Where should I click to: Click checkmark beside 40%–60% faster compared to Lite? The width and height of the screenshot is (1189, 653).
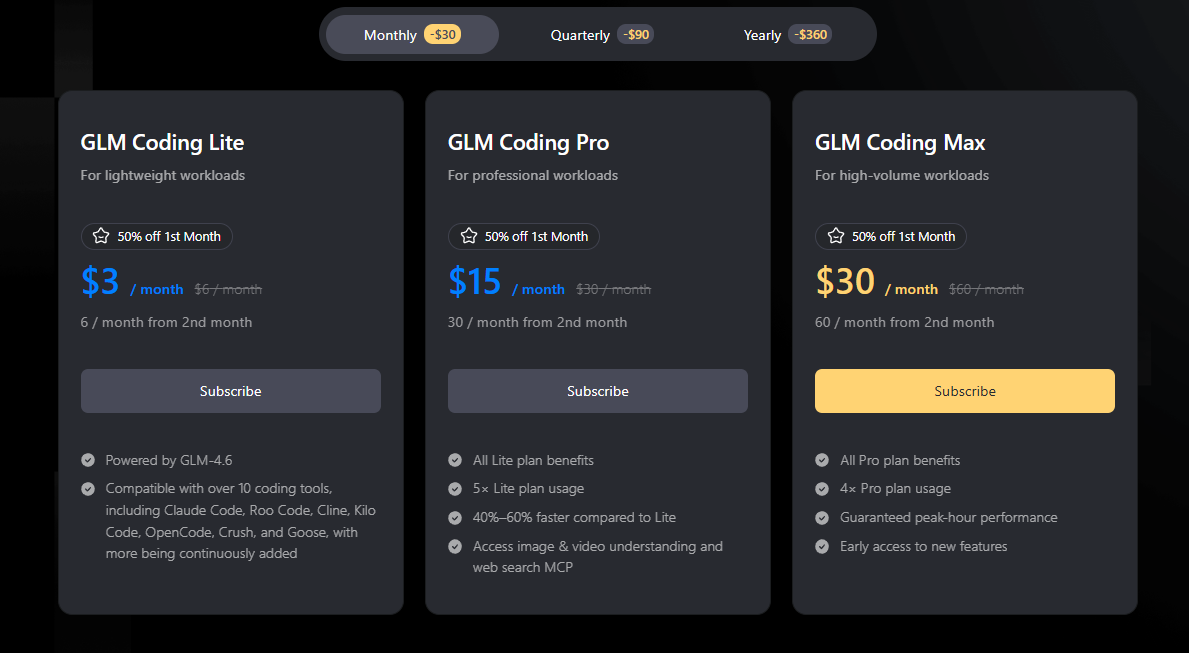pos(455,518)
